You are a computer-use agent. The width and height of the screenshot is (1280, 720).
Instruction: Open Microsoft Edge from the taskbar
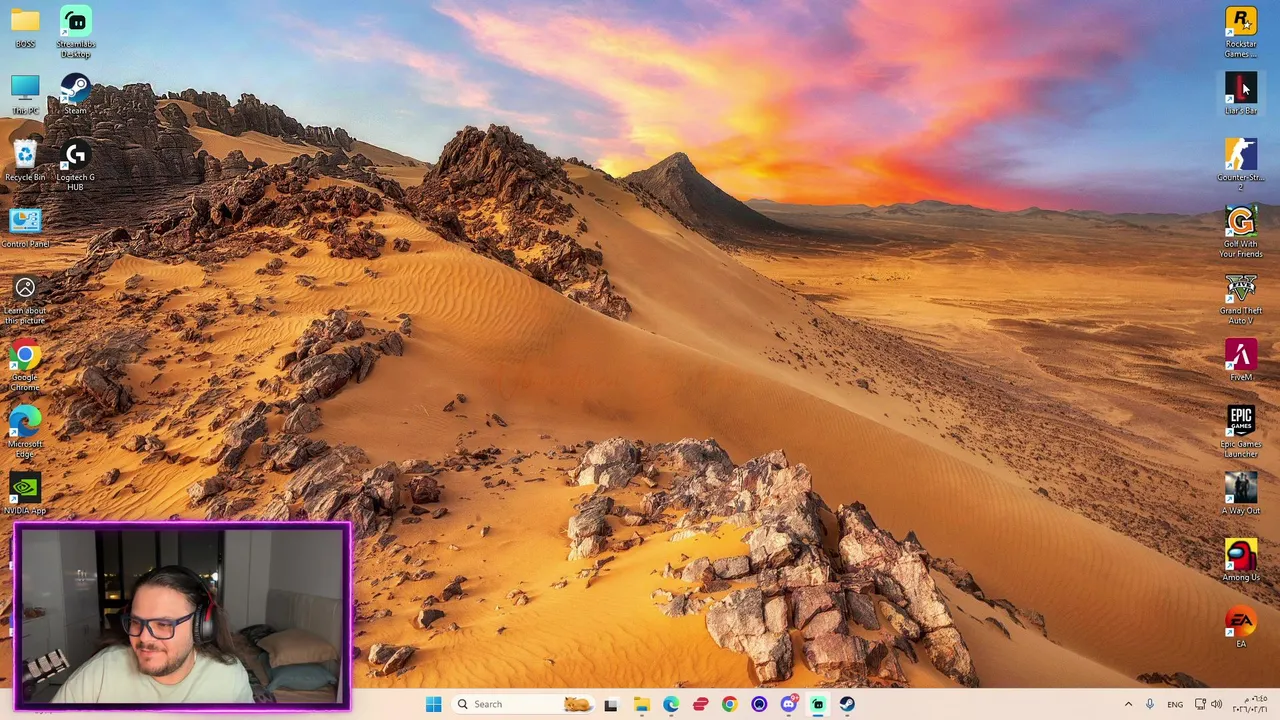[x=670, y=704]
